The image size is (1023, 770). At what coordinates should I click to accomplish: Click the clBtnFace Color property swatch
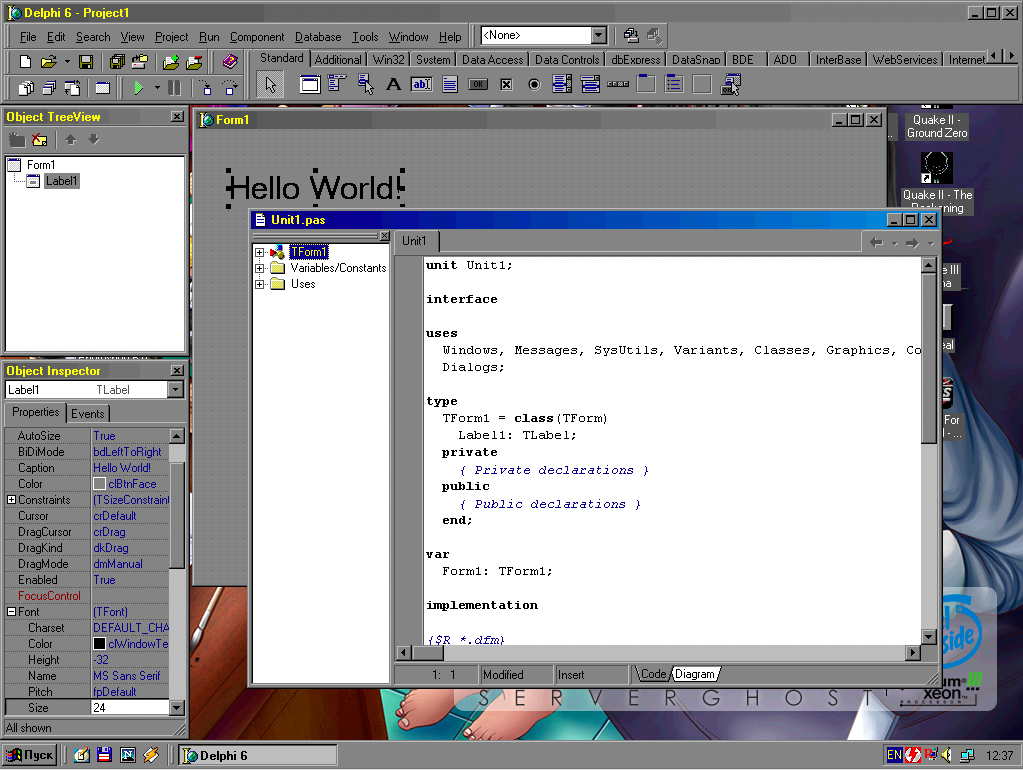coord(99,484)
